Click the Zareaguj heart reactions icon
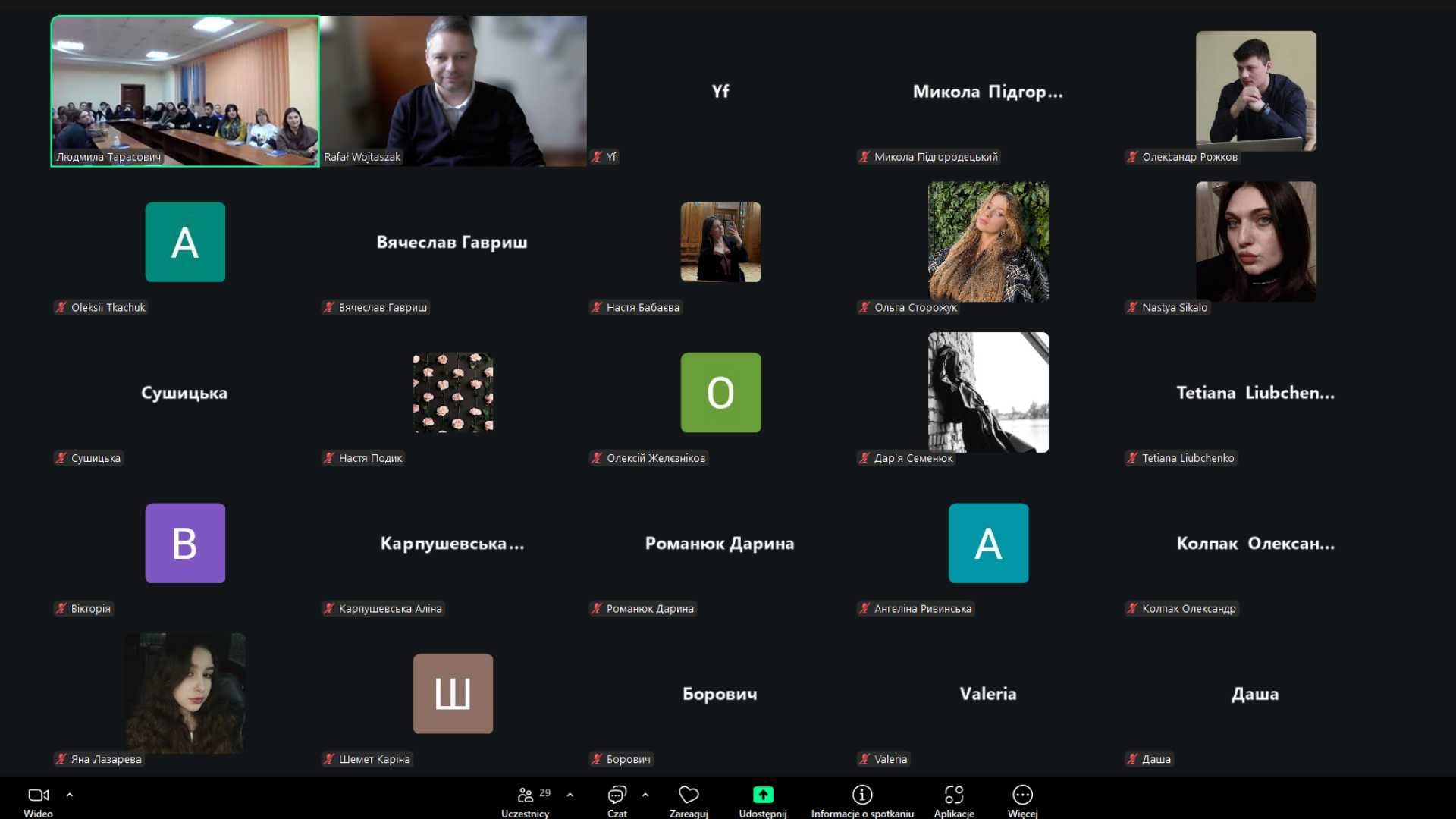 [x=689, y=795]
